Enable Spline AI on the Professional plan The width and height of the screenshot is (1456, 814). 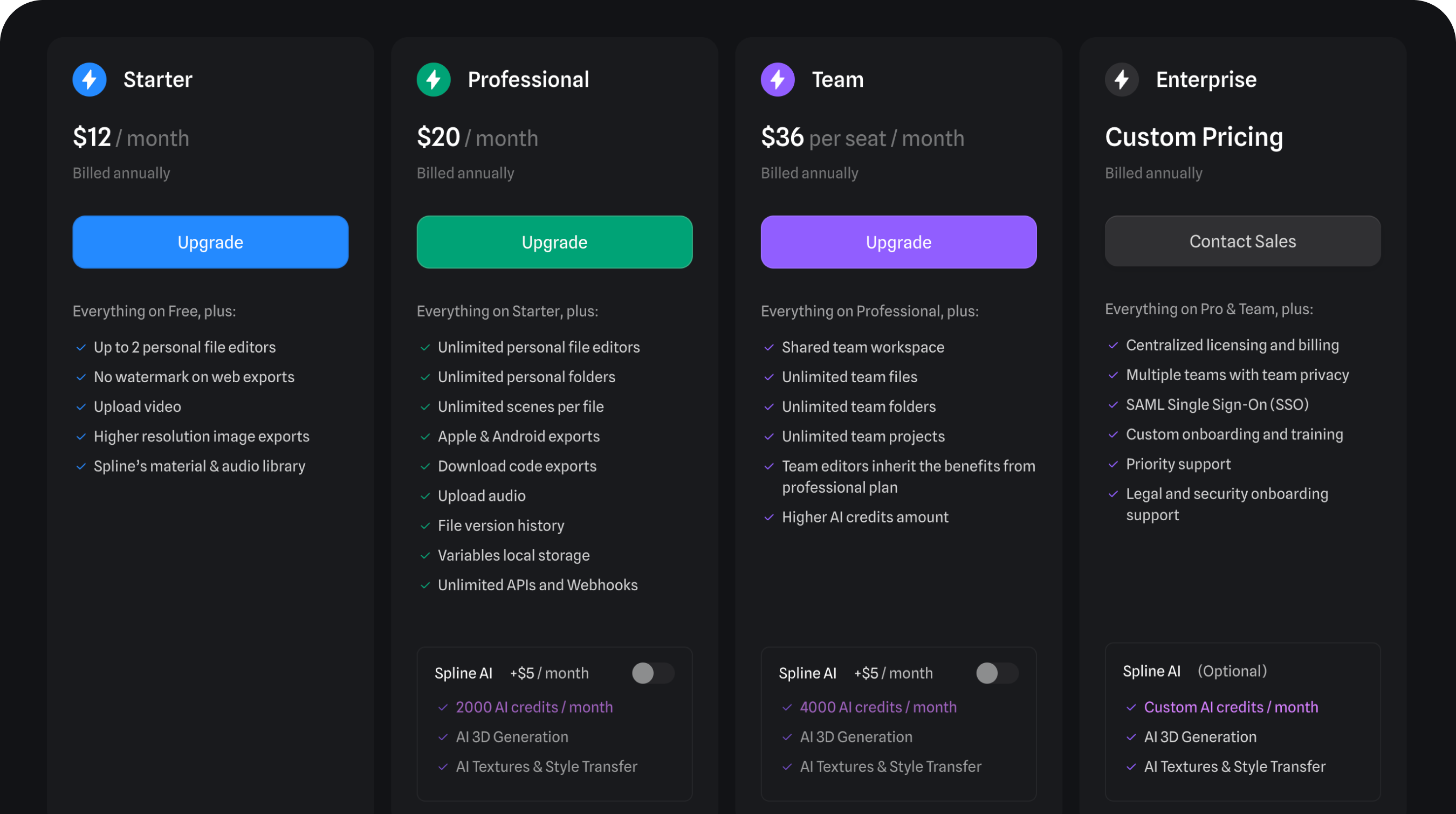tap(653, 673)
